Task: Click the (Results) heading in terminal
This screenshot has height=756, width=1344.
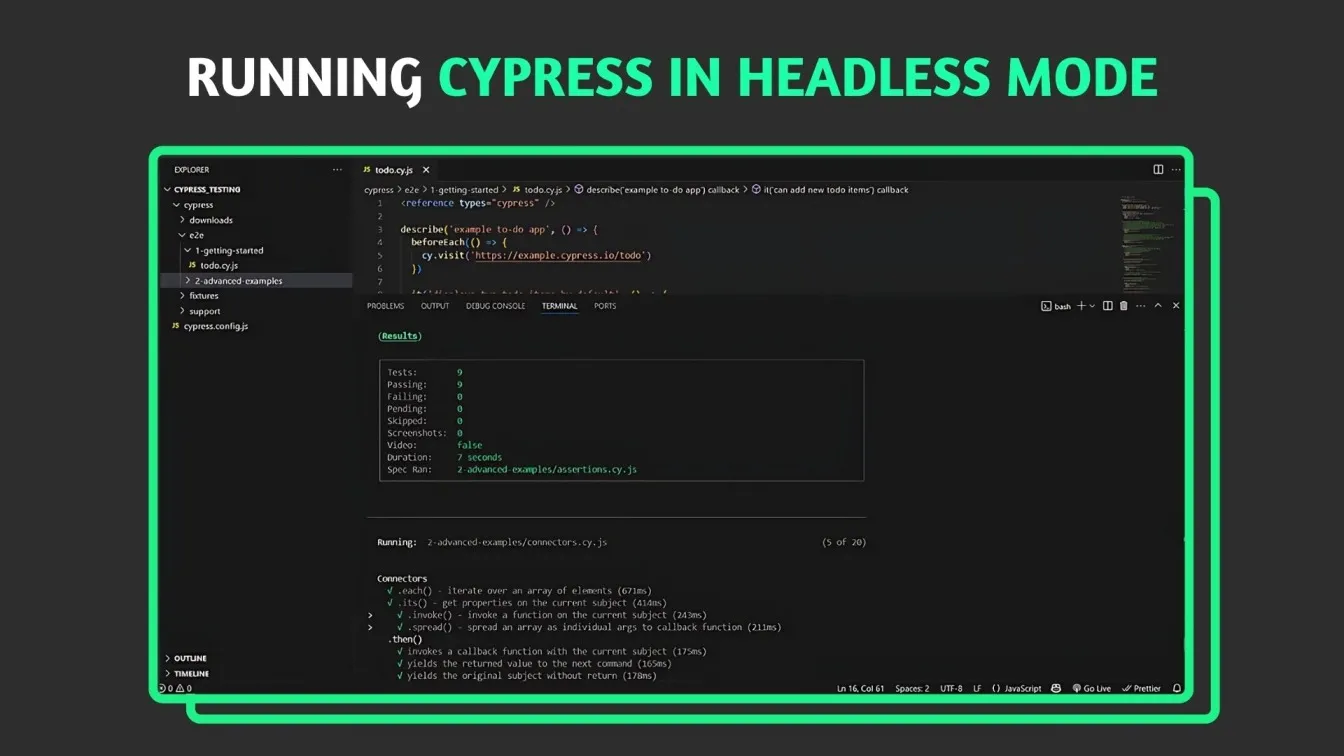Action: (400, 336)
